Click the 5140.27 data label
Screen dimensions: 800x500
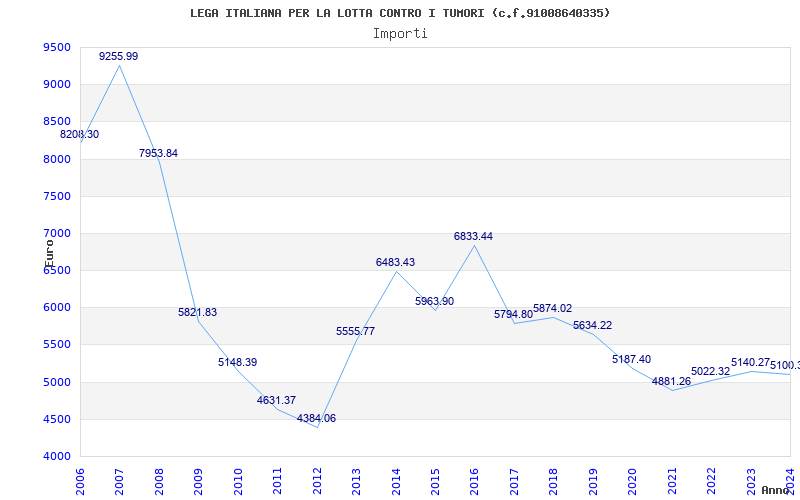point(751,362)
